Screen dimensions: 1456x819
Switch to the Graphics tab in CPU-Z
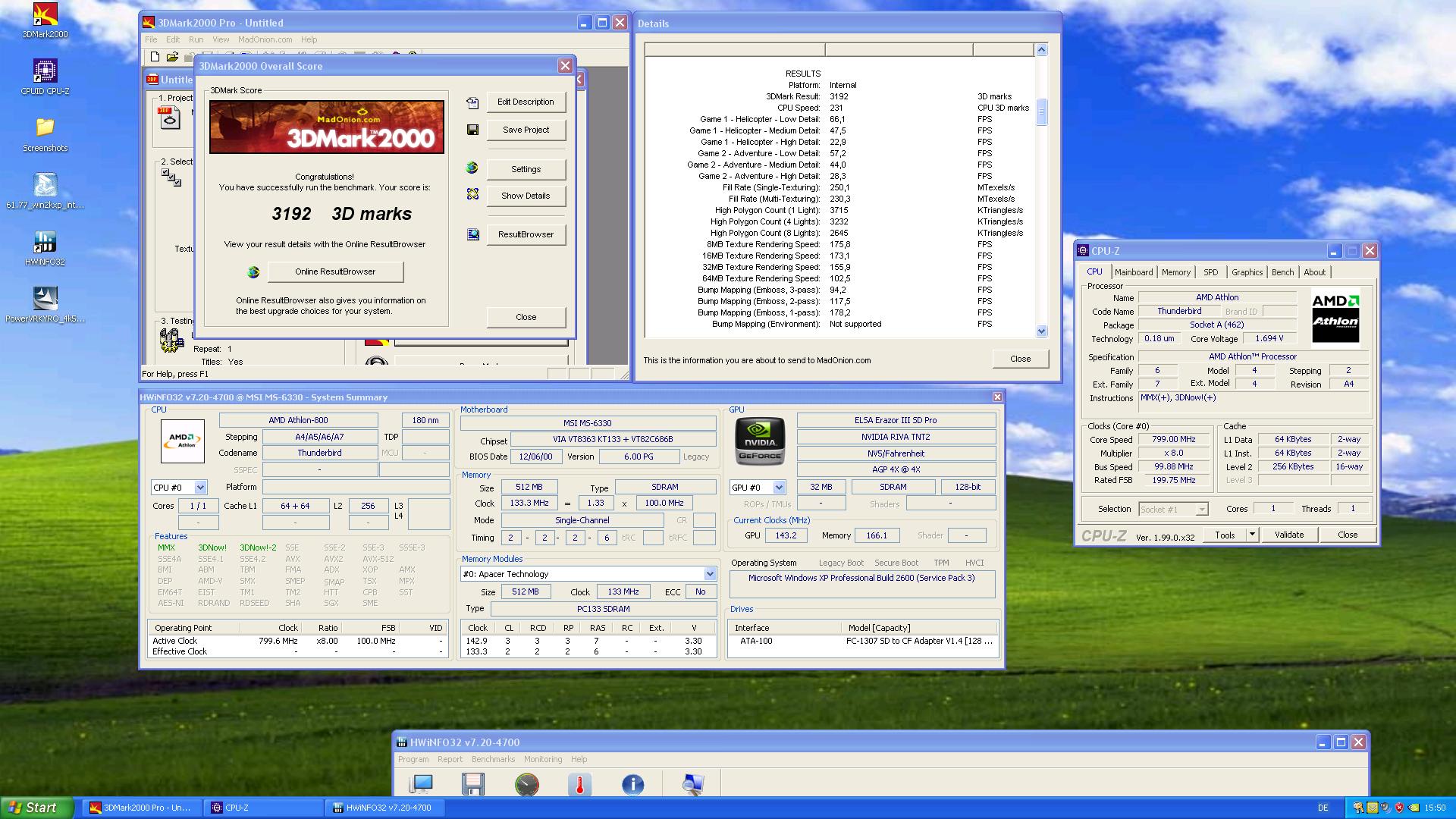click(x=1247, y=272)
